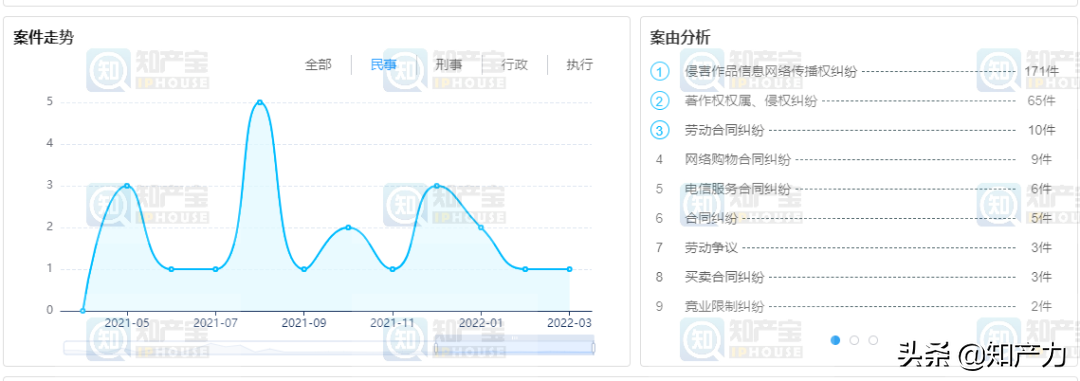Switch to the 民事 tab
Viewport: 1080px width, 381px height.
tap(383, 65)
